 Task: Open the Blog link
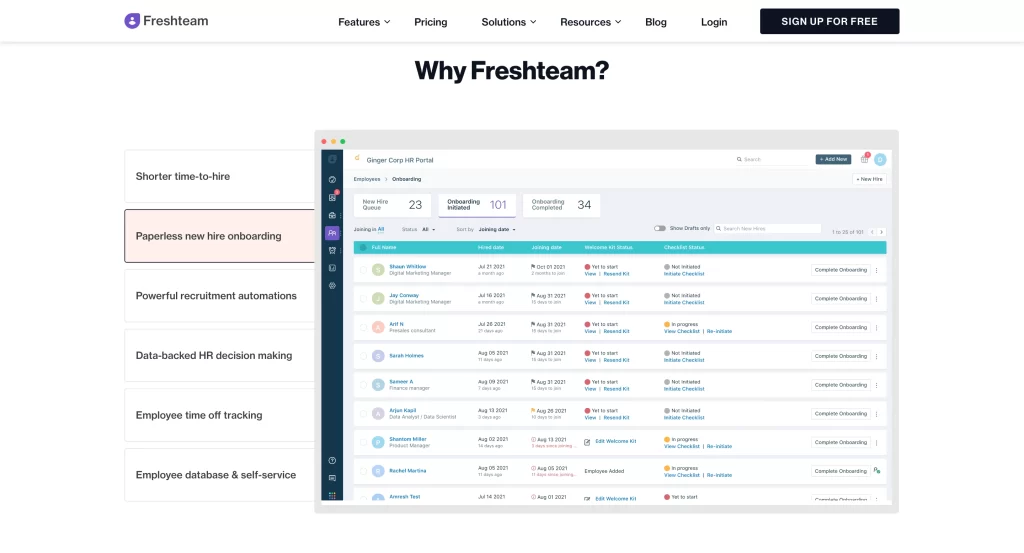click(656, 22)
